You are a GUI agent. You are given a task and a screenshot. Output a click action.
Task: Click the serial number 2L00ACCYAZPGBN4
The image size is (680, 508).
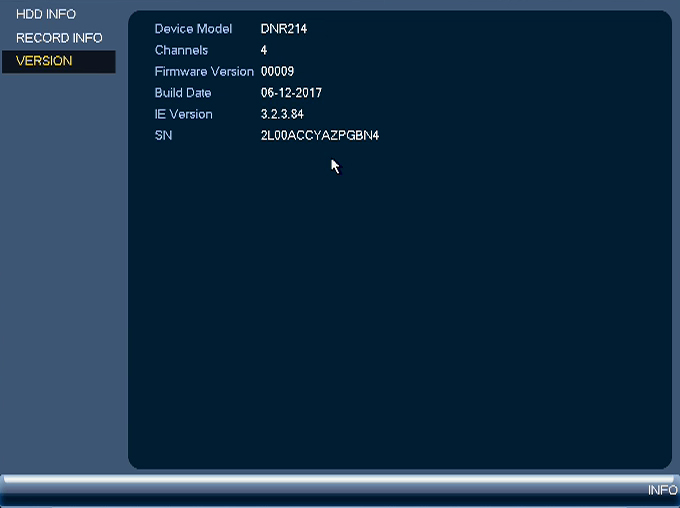pyautogui.click(x=320, y=135)
